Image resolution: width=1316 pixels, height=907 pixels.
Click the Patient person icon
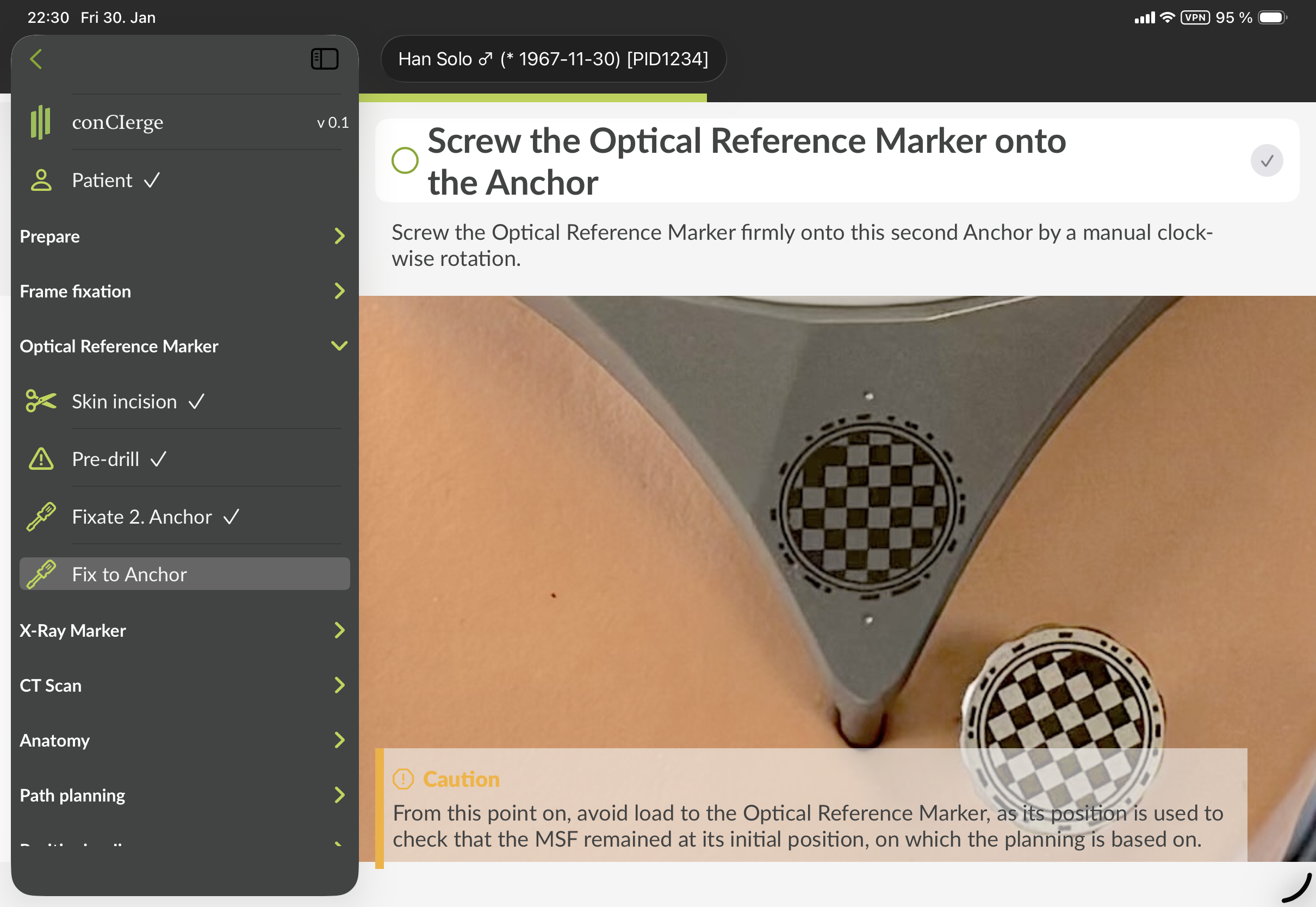tap(41, 180)
